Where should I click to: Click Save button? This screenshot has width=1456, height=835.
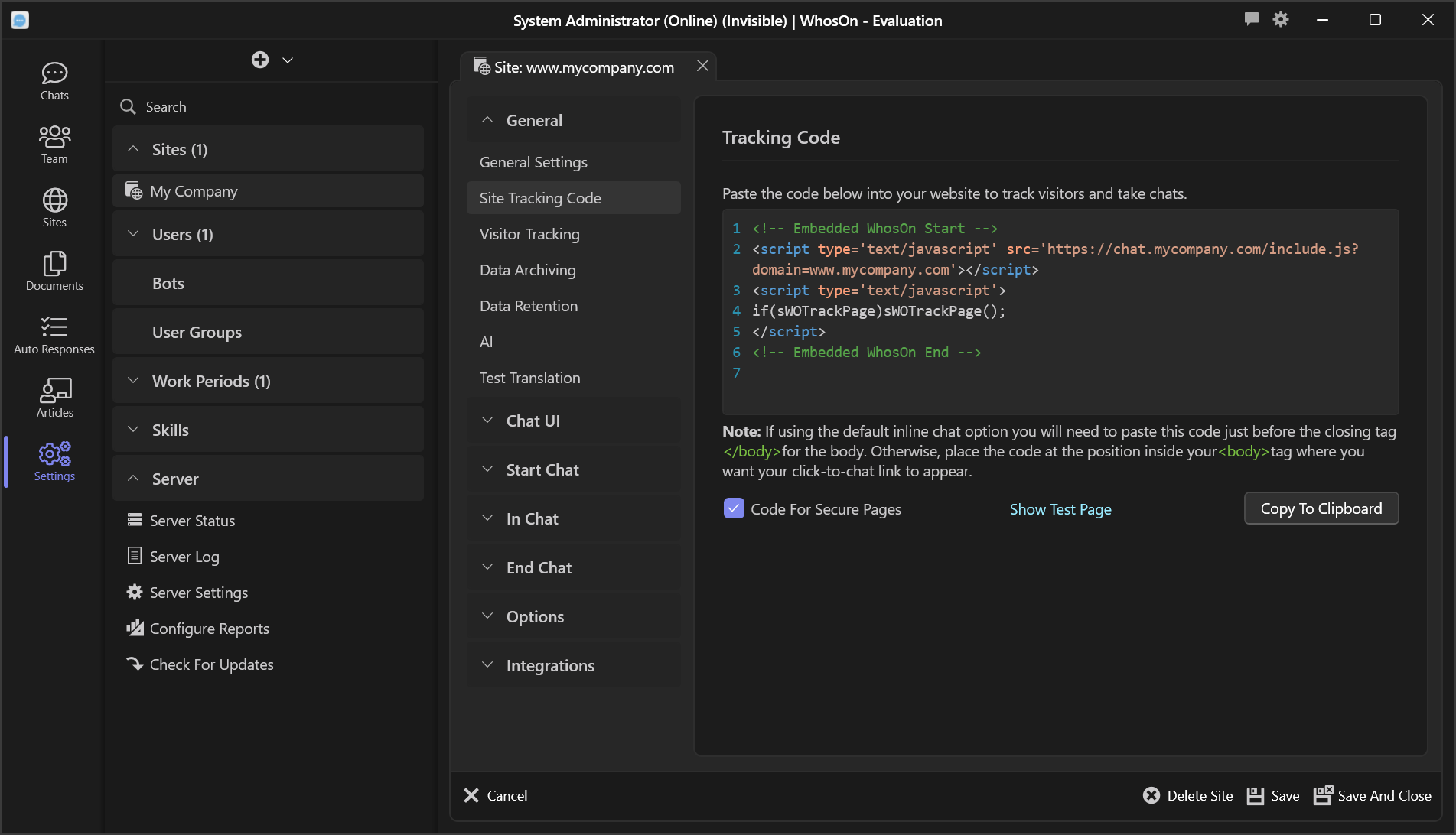click(1273, 795)
